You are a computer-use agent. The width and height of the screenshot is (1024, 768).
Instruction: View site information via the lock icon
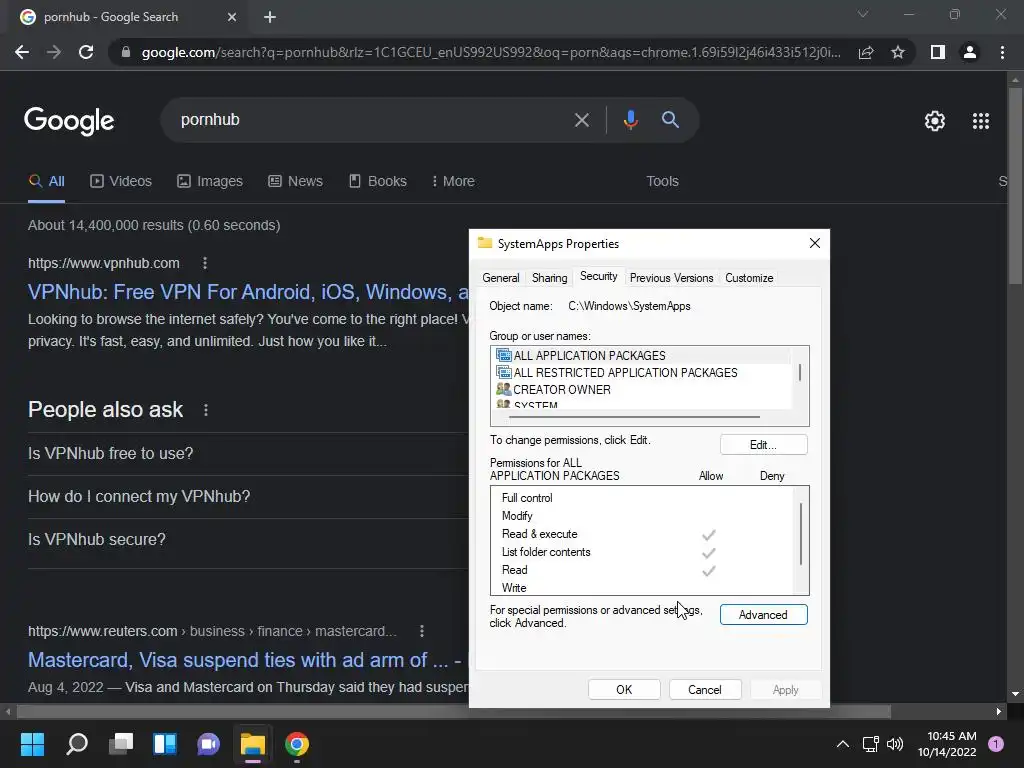126,52
